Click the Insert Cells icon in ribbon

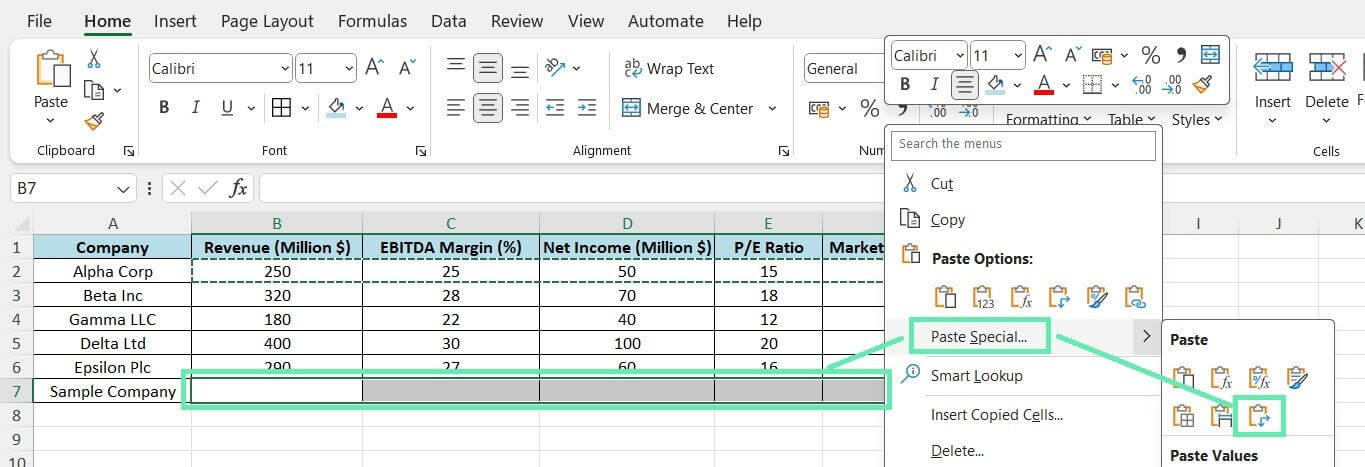(1273, 68)
